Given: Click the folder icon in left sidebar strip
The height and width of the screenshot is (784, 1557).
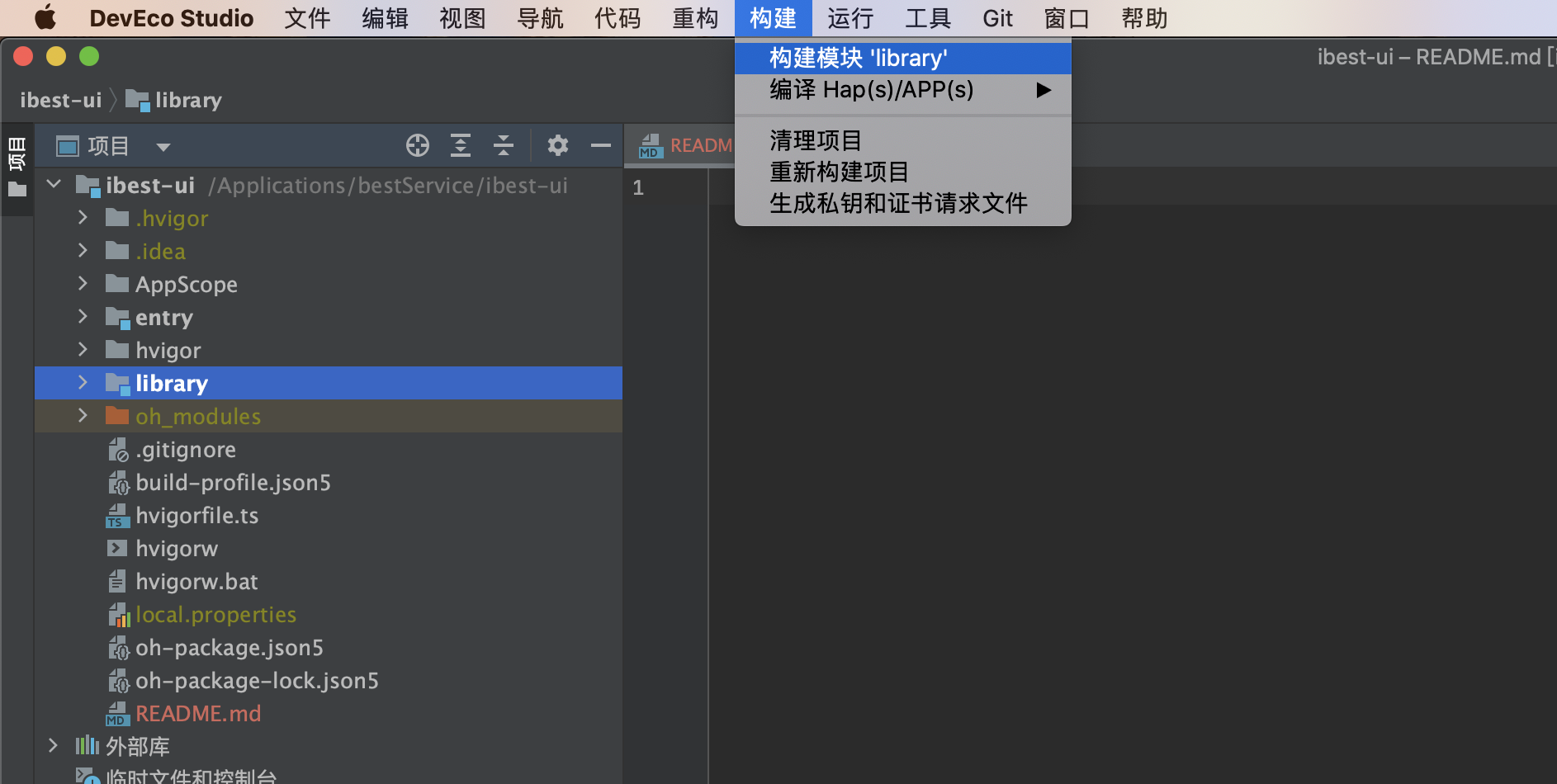Looking at the screenshot, I should point(17,190).
